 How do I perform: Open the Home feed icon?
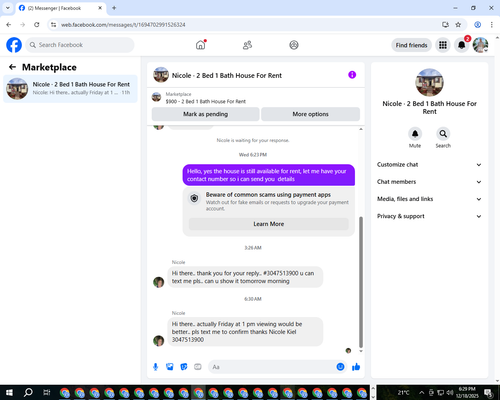tap(201, 45)
